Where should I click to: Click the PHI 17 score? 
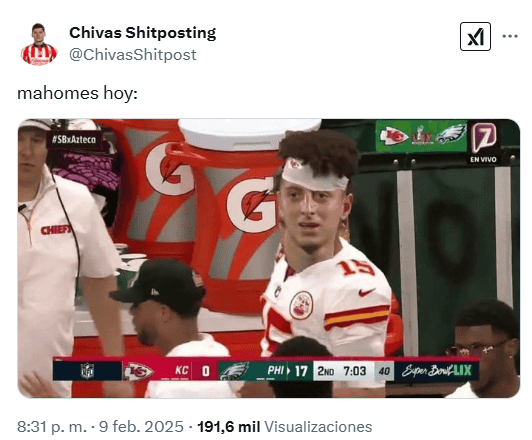click(287, 371)
